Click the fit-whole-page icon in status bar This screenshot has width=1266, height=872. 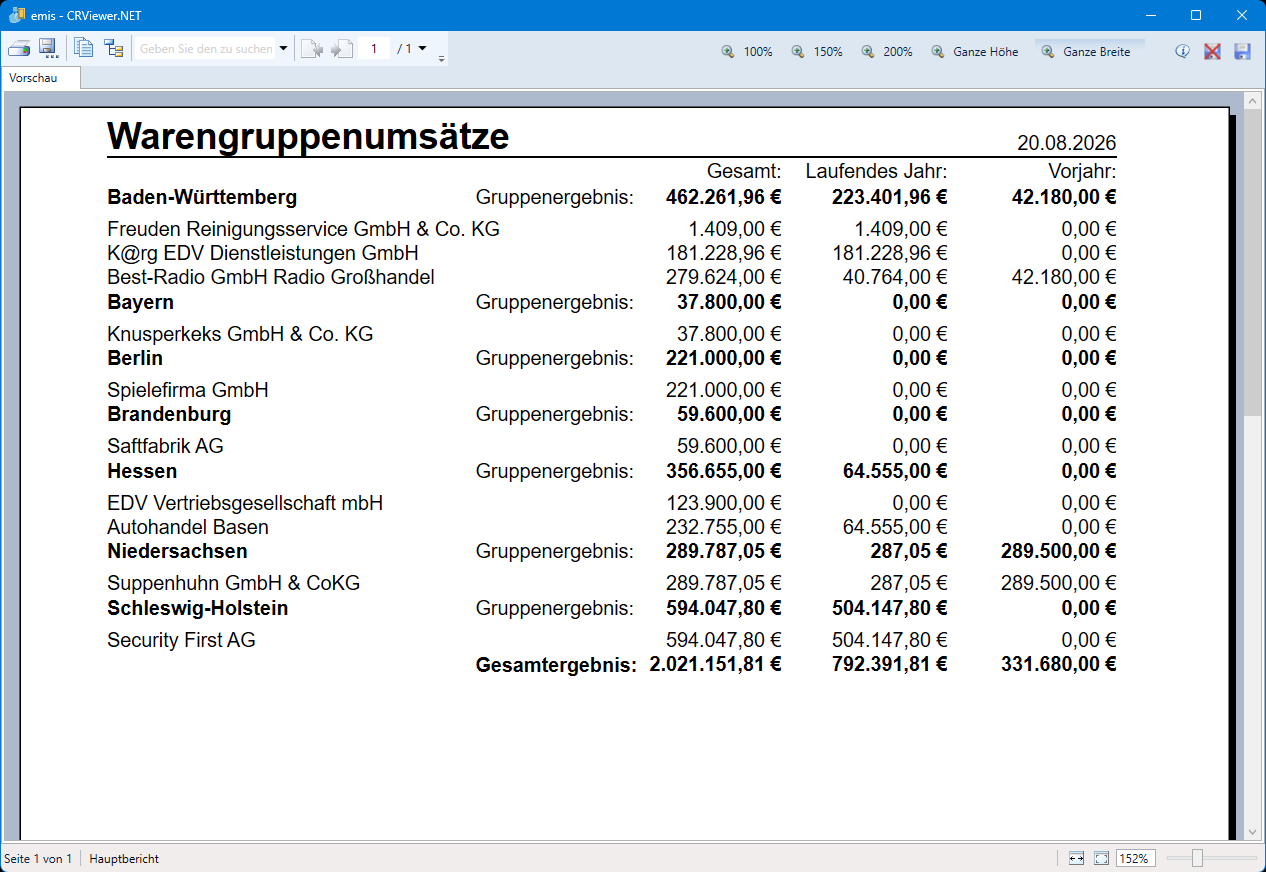[1101, 858]
